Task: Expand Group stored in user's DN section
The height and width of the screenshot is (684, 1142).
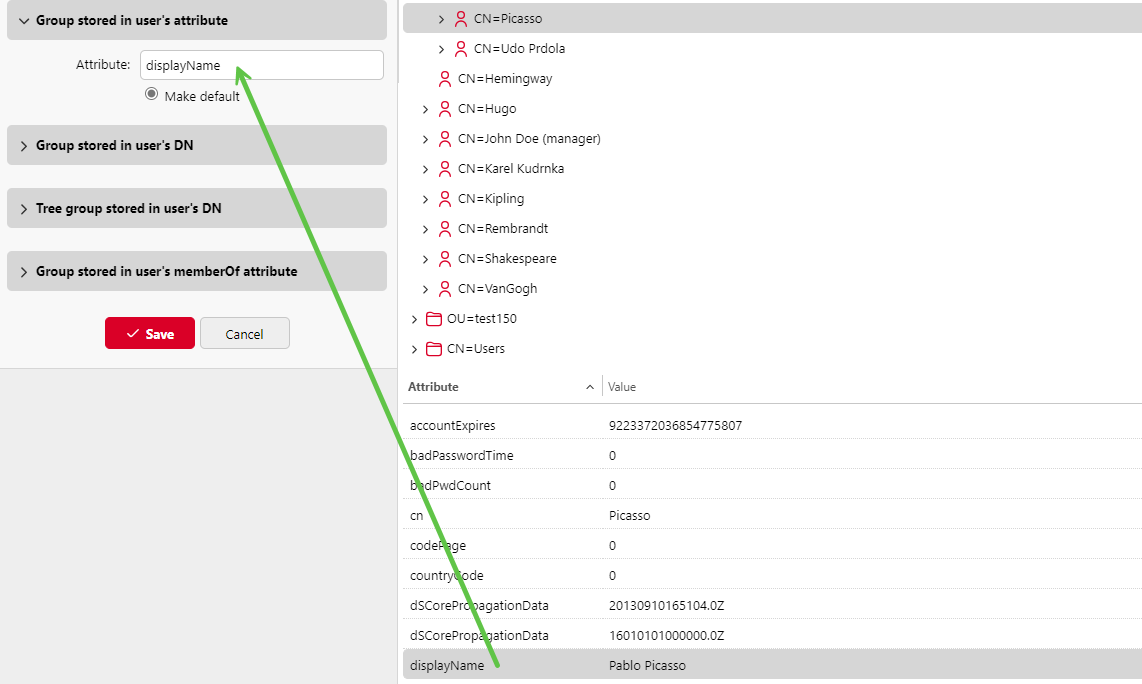Action: pyautogui.click(x=24, y=145)
